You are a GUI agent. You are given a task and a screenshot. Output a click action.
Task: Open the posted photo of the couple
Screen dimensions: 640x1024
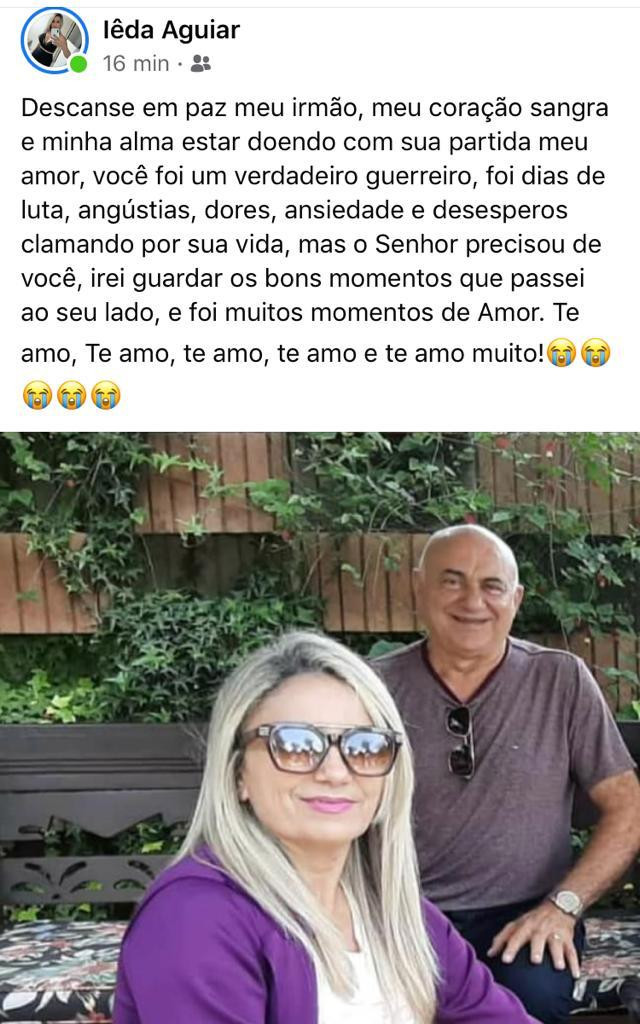pos(320,728)
